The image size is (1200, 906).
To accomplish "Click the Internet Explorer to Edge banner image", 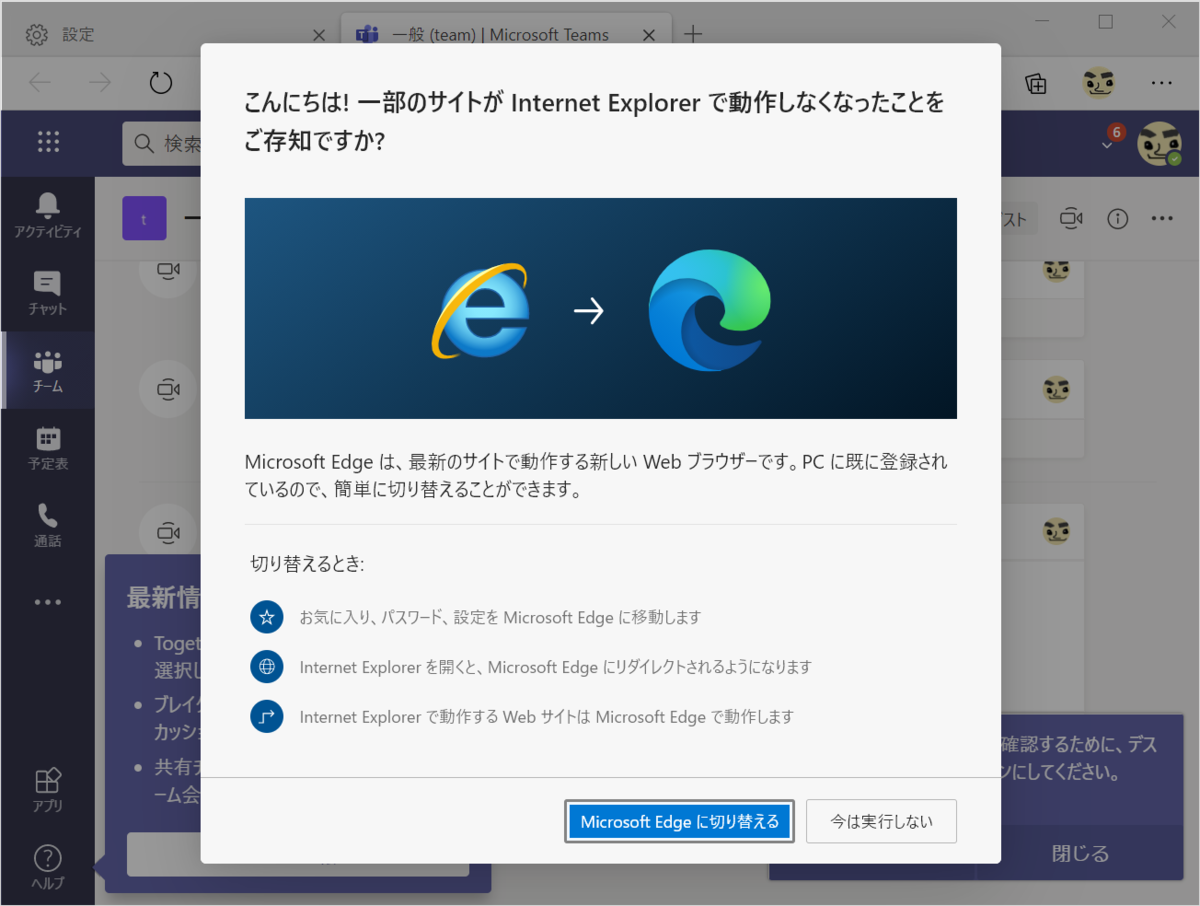I will click(x=601, y=308).
